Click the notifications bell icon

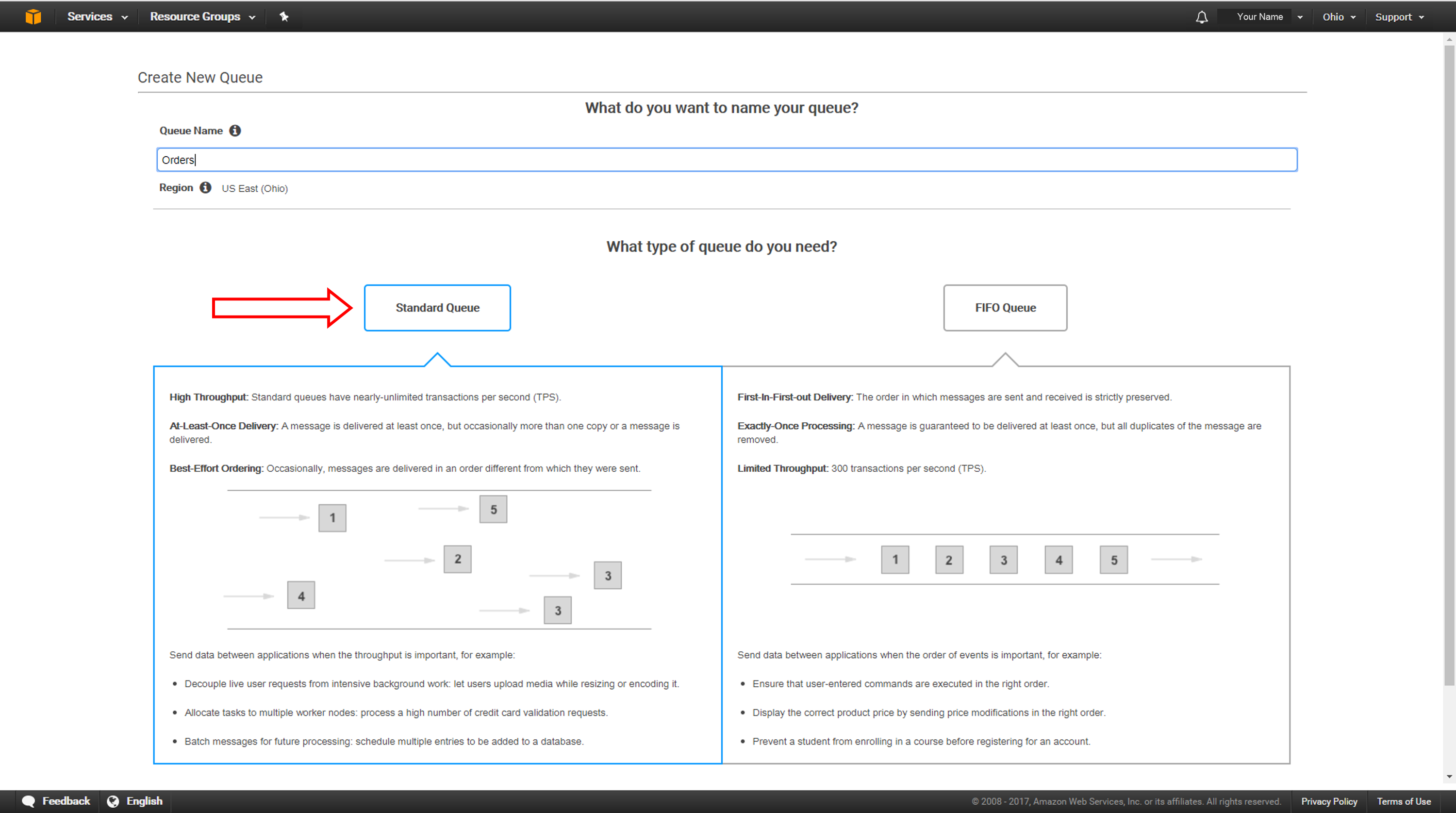[1200, 17]
